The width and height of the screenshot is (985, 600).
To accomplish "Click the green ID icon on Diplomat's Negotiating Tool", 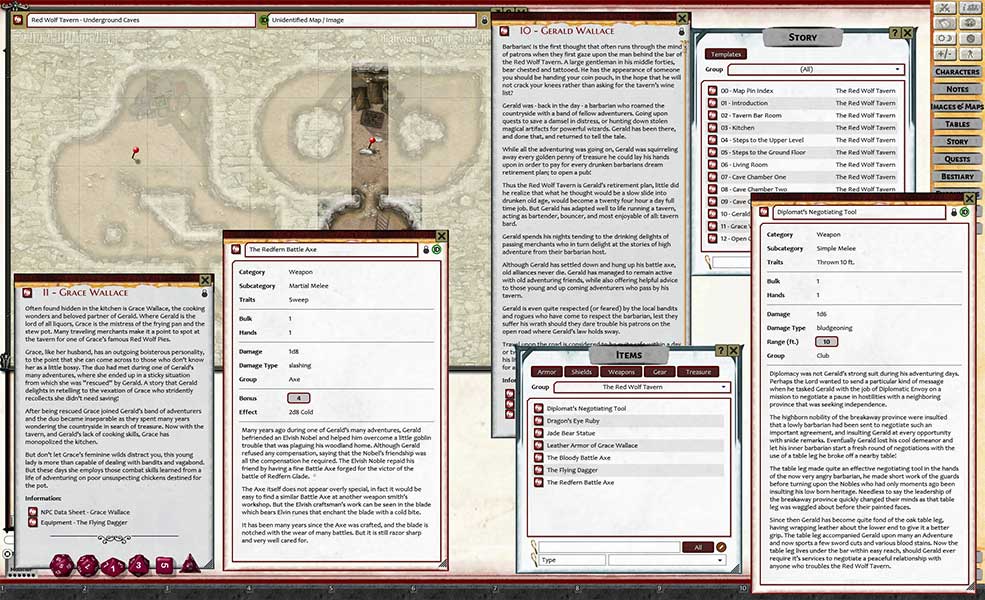I will pyautogui.click(x=965, y=212).
